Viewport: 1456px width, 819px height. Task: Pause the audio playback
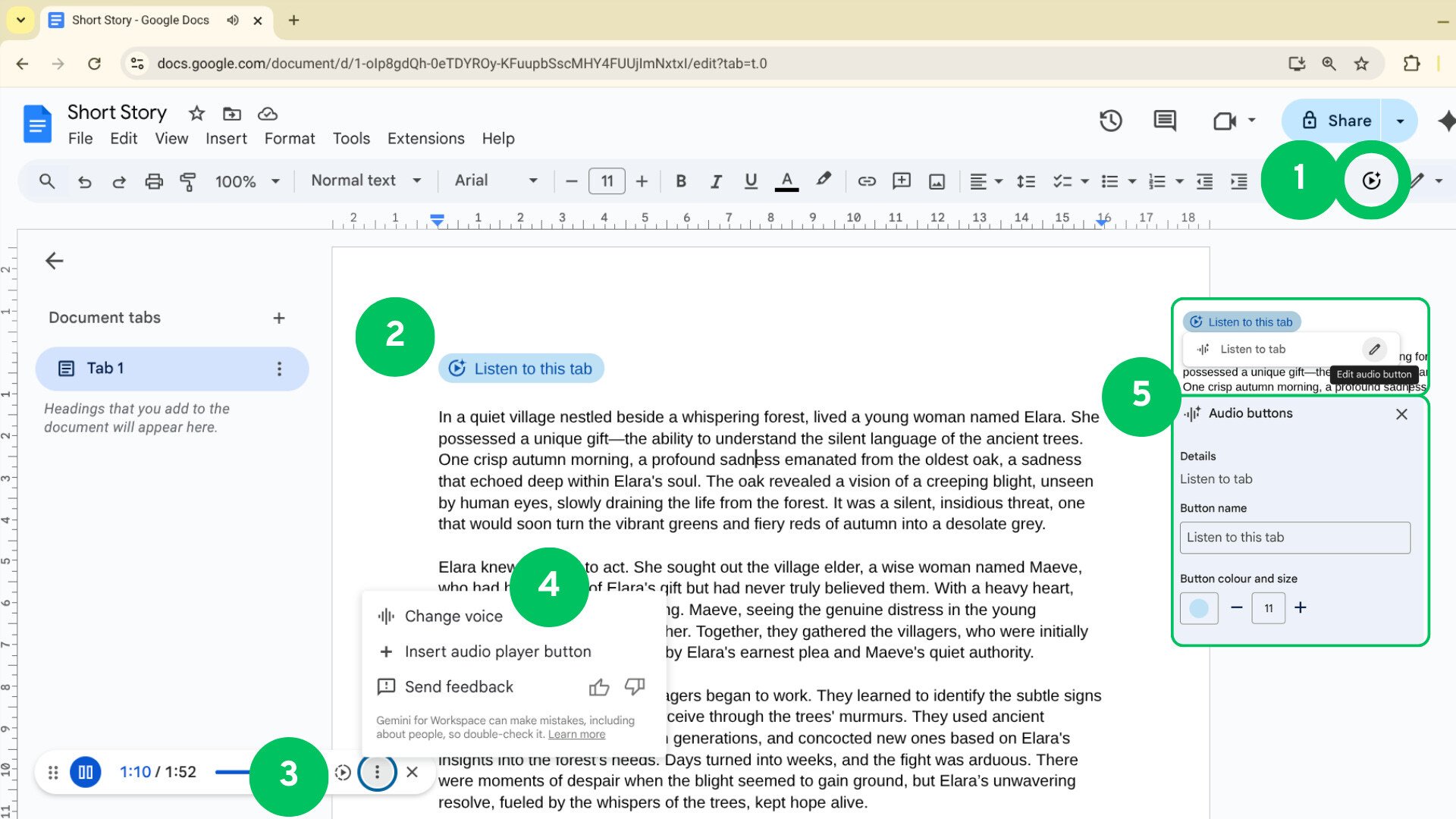point(85,771)
